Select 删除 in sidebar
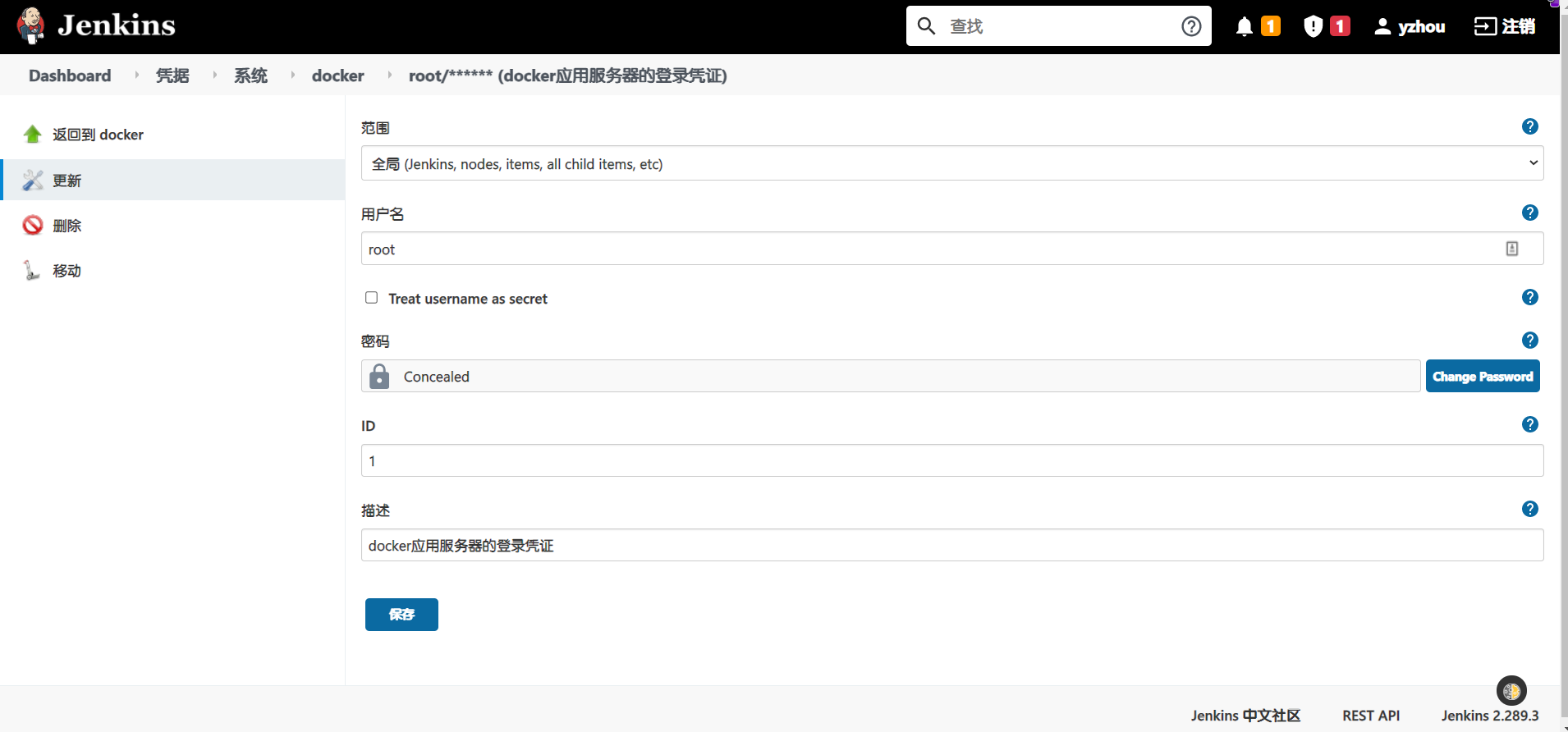Screen dimensions: 1568x732 point(67,226)
